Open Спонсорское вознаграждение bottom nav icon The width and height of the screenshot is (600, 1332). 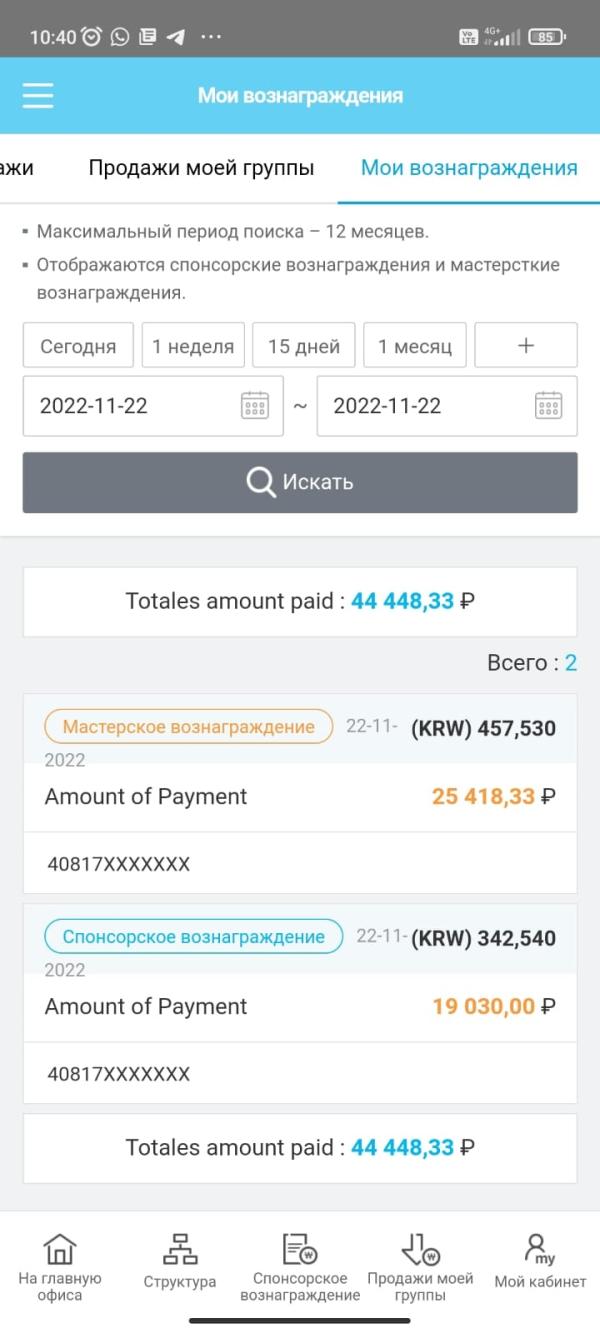(x=300, y=1249)
